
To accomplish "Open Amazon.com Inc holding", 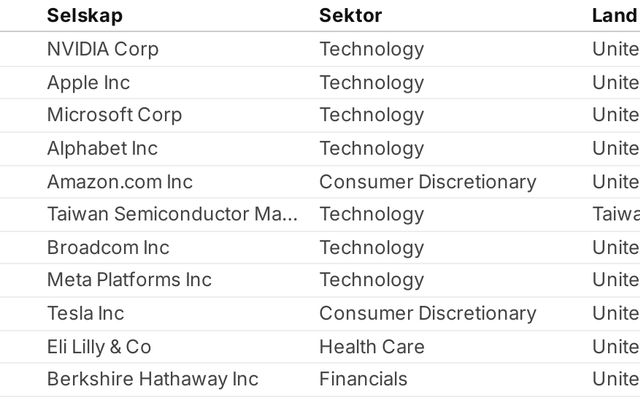I will point(120,182).
